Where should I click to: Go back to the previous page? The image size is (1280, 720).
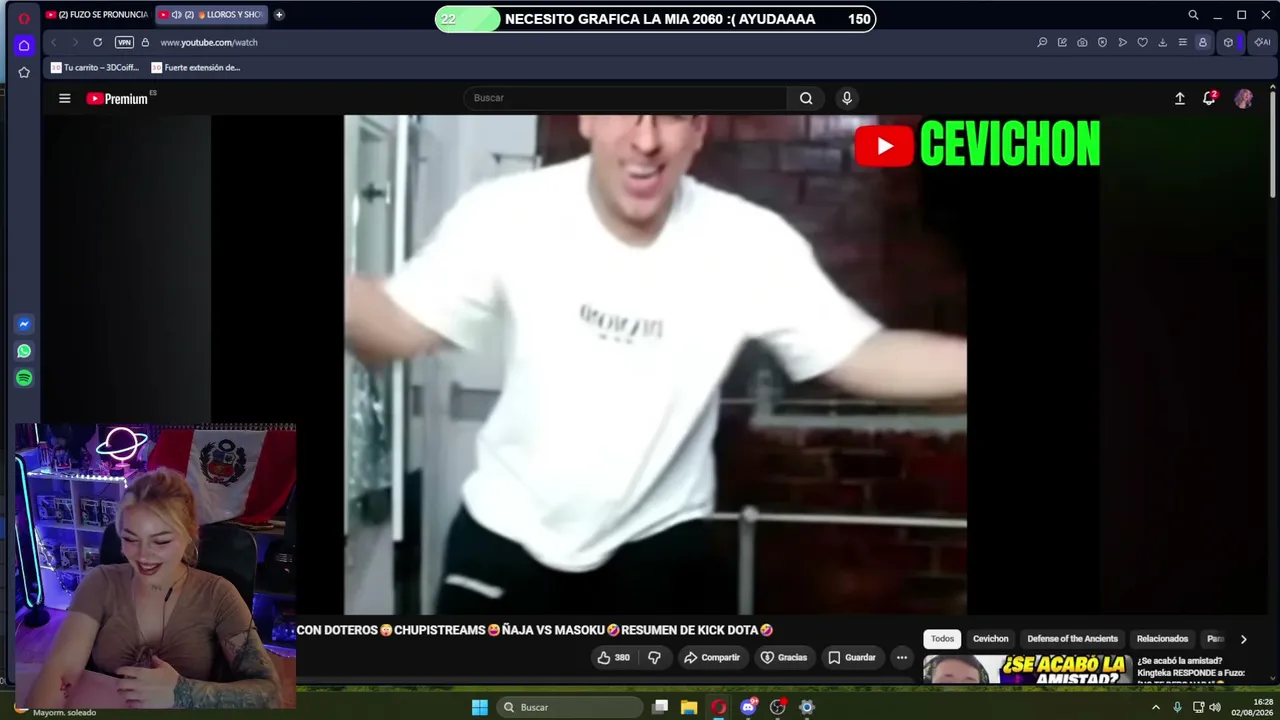click(x=54, y=42)
